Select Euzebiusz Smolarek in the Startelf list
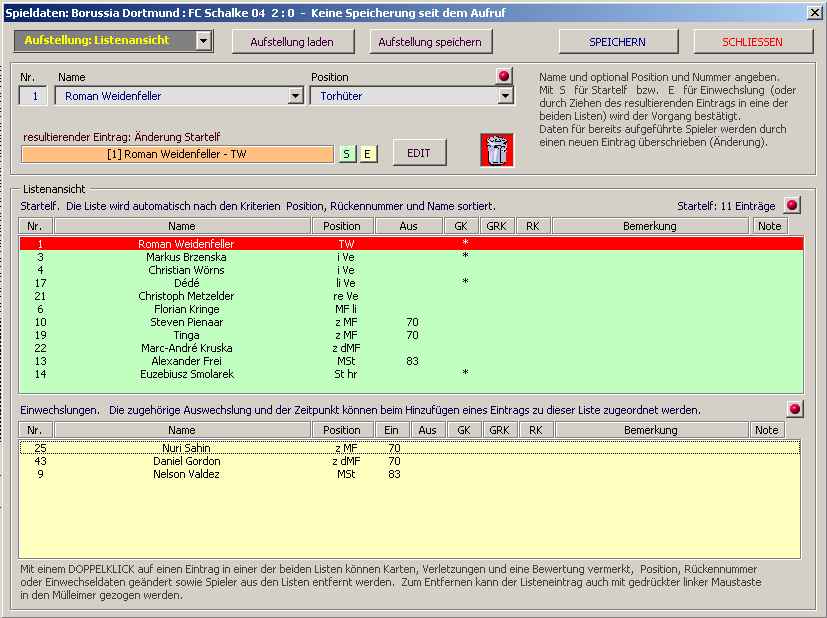The height and width of the screenshot is (618, 827). click(411, 374)
